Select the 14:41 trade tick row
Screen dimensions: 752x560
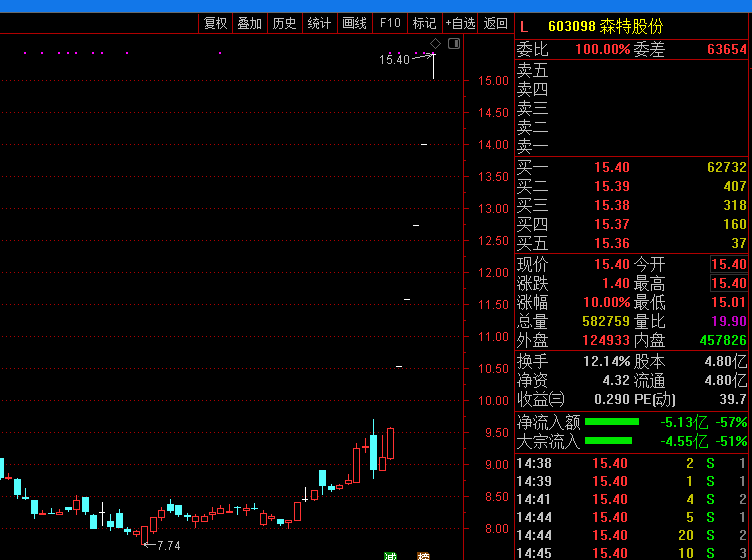coord(632,499)
